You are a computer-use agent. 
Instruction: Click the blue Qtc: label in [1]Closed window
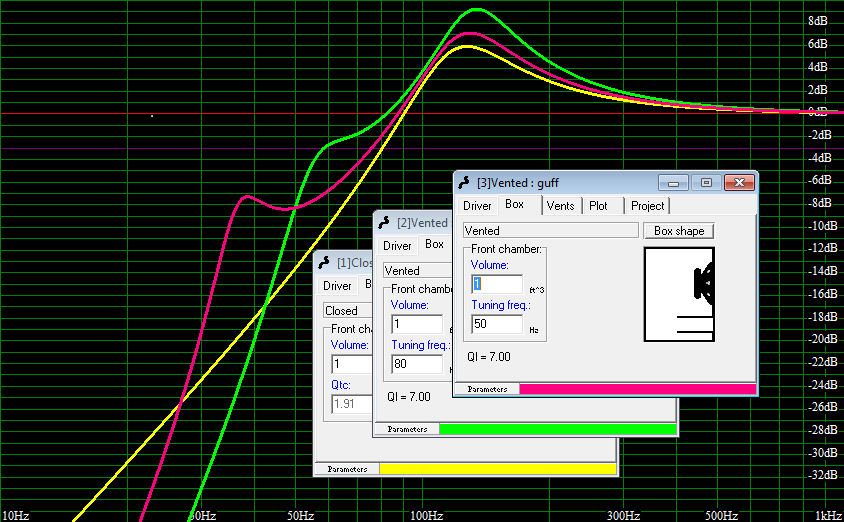tap(341, 385)
